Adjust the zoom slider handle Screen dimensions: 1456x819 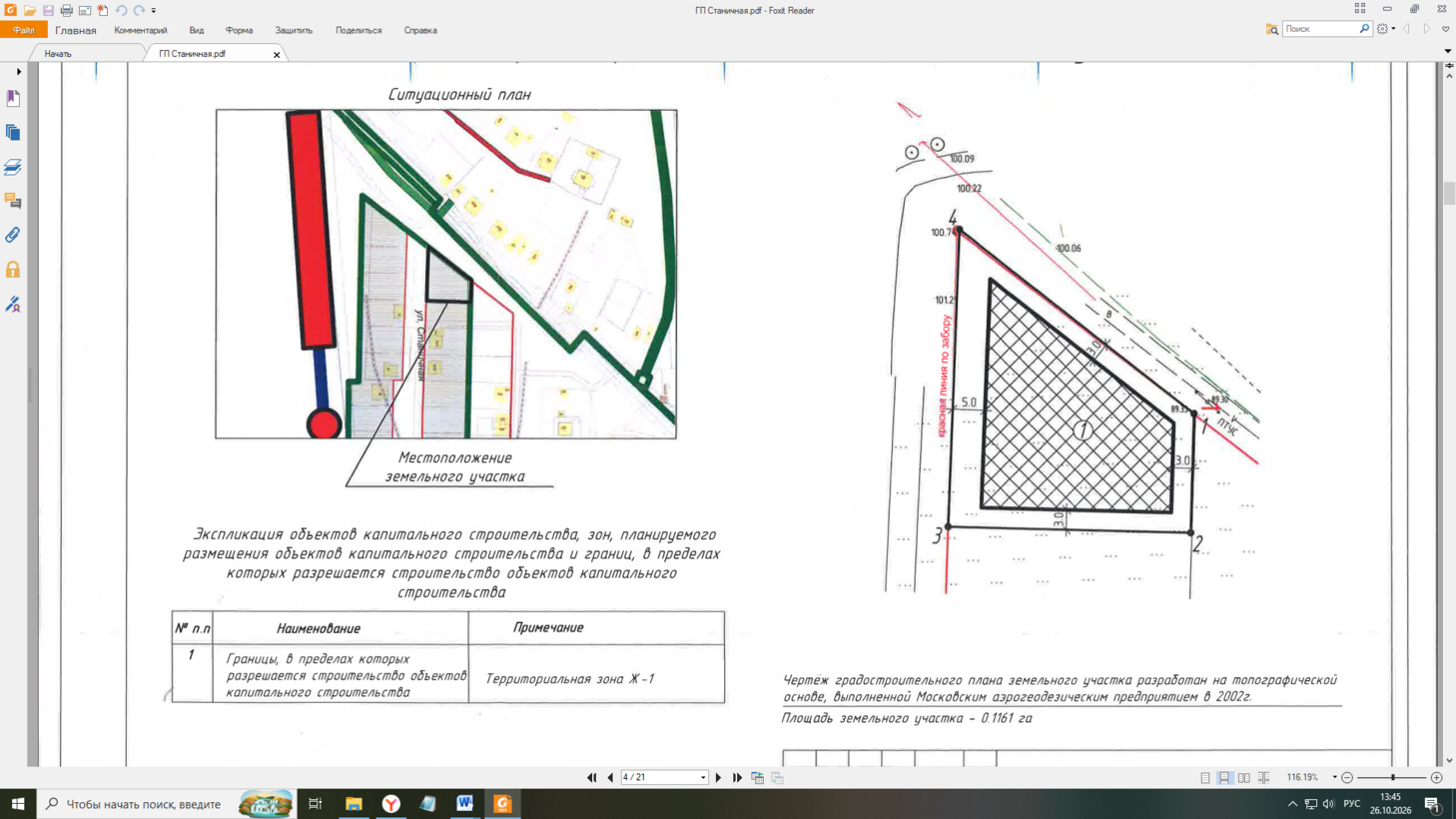1393,777
